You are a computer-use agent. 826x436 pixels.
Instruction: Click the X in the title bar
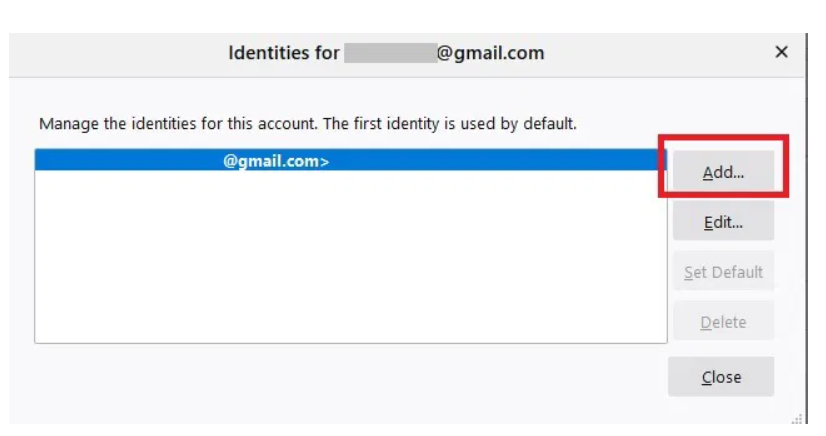pos(782,53)
